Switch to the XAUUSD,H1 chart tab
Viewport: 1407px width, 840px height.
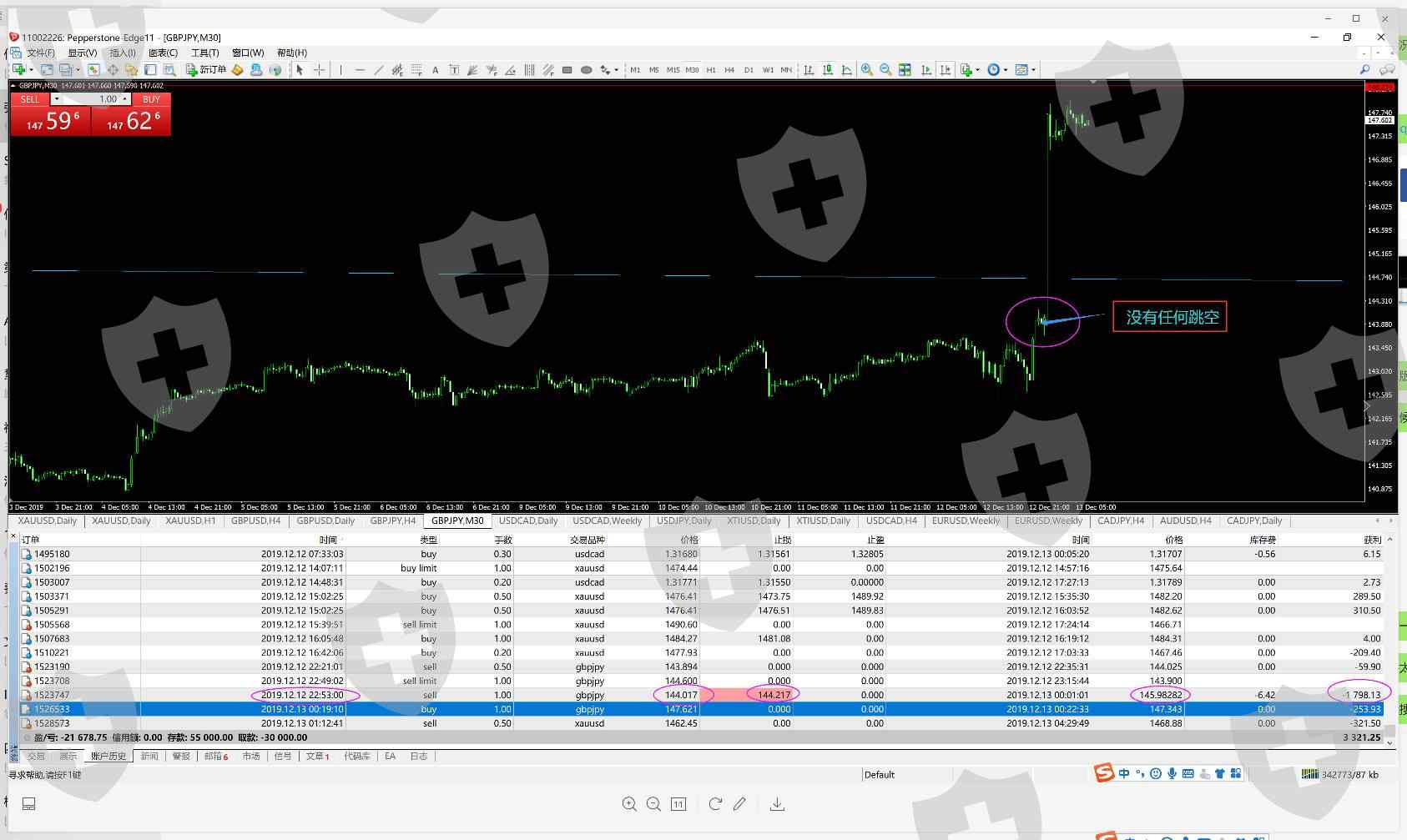(190, 521)
